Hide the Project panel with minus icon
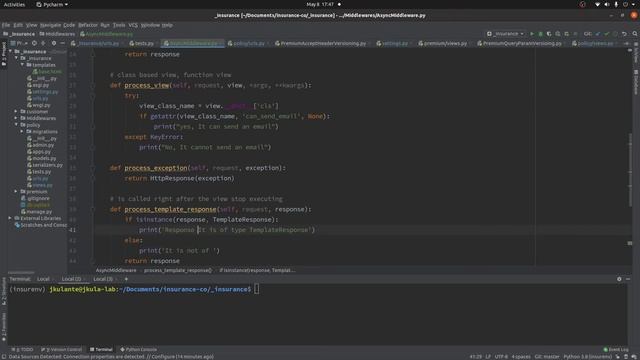The image size is (640, 360). [62, 43]
